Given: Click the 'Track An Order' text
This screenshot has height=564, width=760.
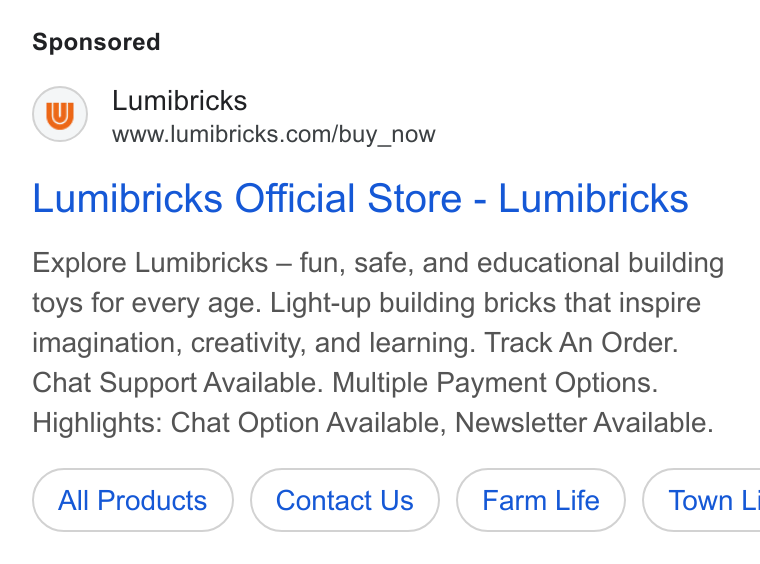Looking at the screenshot, I should coord(581,343).
